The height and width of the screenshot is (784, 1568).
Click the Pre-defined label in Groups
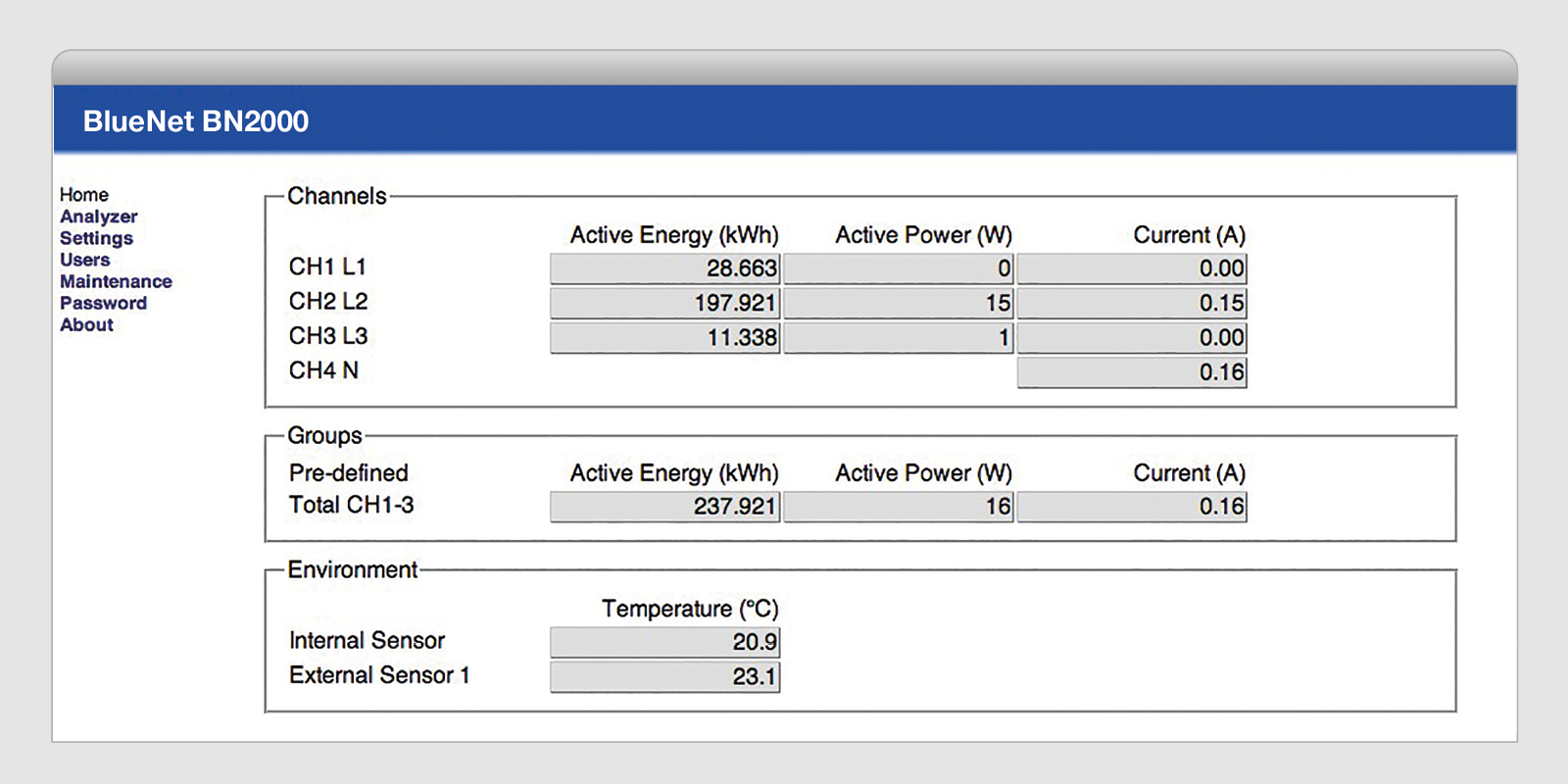(349, 472)
